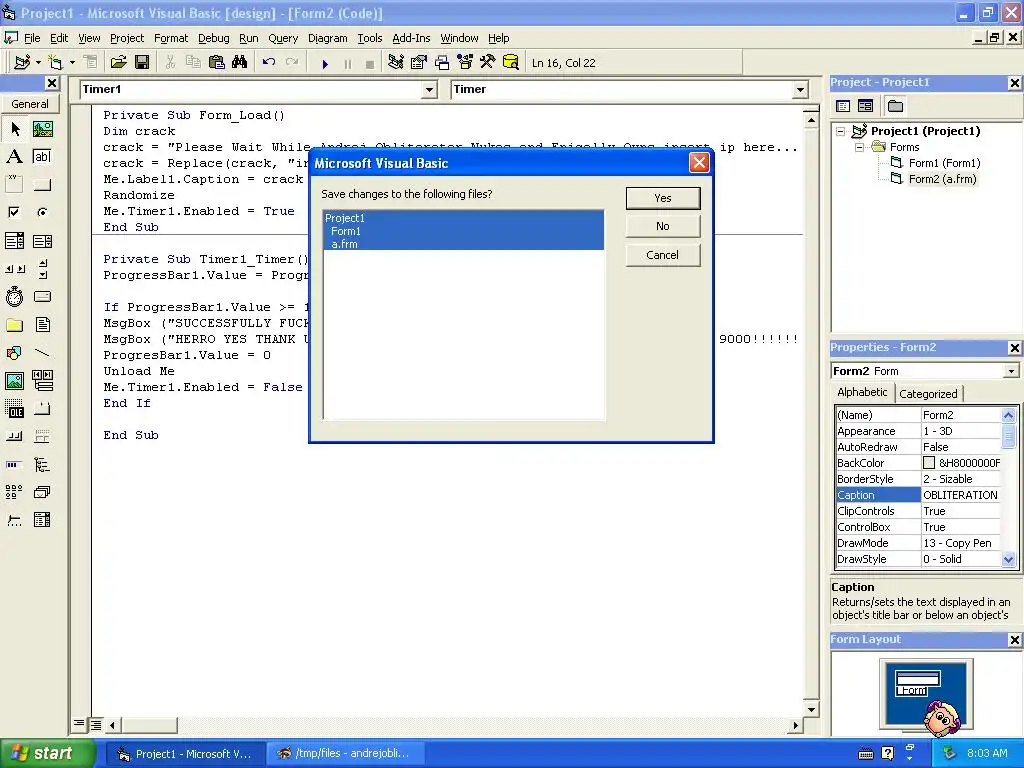Select the VScrollBar control tool
This screenshot has width=1024, height=768.
(x=42, y=268)
